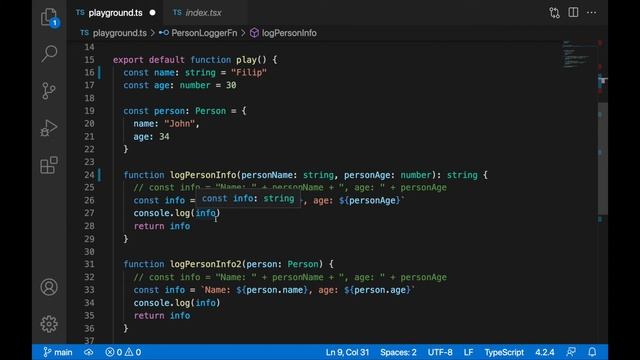The image size is (640, 360).
Task: Change end of line via LF
Action: coord(469,352)
